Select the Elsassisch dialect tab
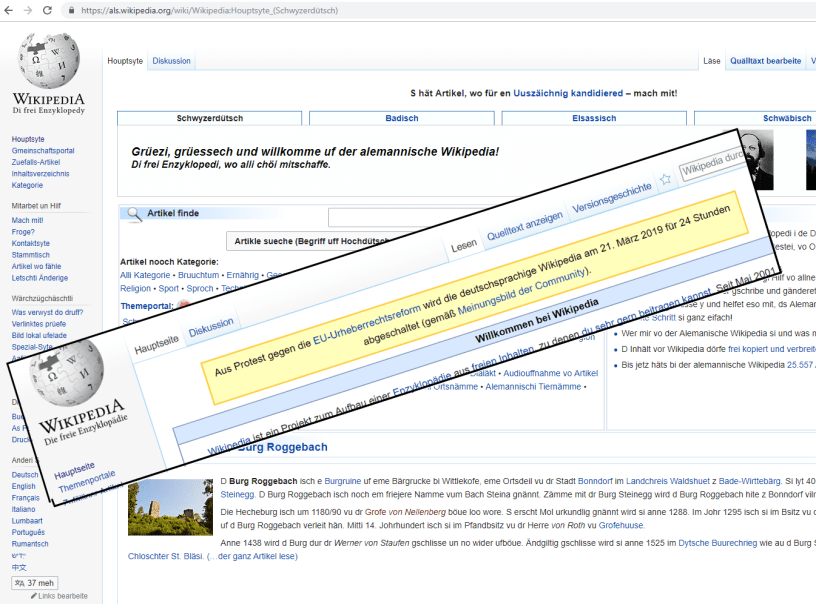Image resolution: width=816 pixels, height=604 pixels. 594,118
